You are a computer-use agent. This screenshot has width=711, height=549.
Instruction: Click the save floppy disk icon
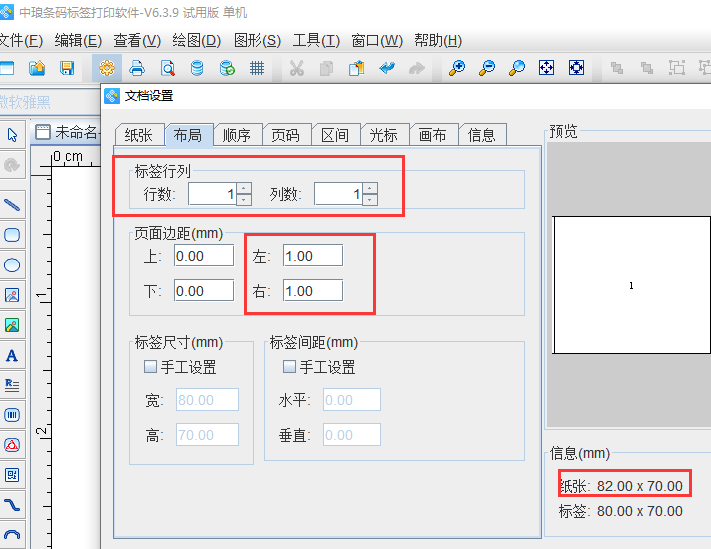point(67,68)
